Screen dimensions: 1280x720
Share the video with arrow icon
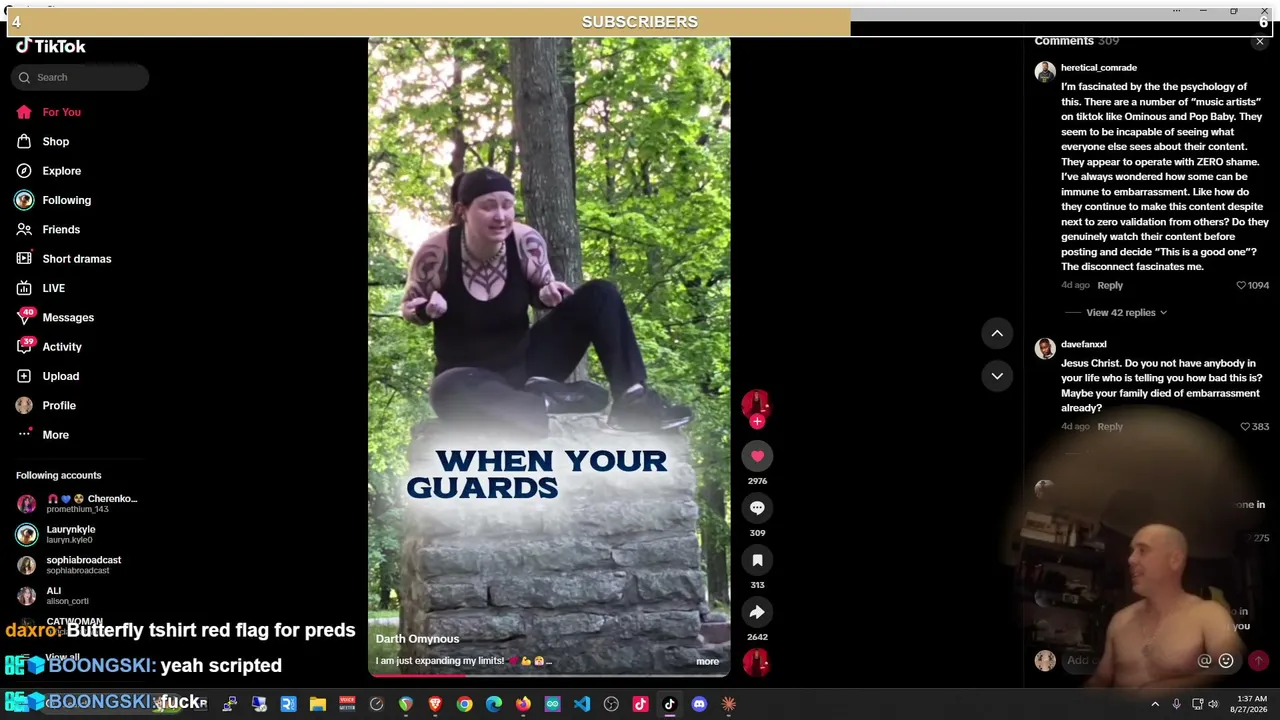[757, 612]
